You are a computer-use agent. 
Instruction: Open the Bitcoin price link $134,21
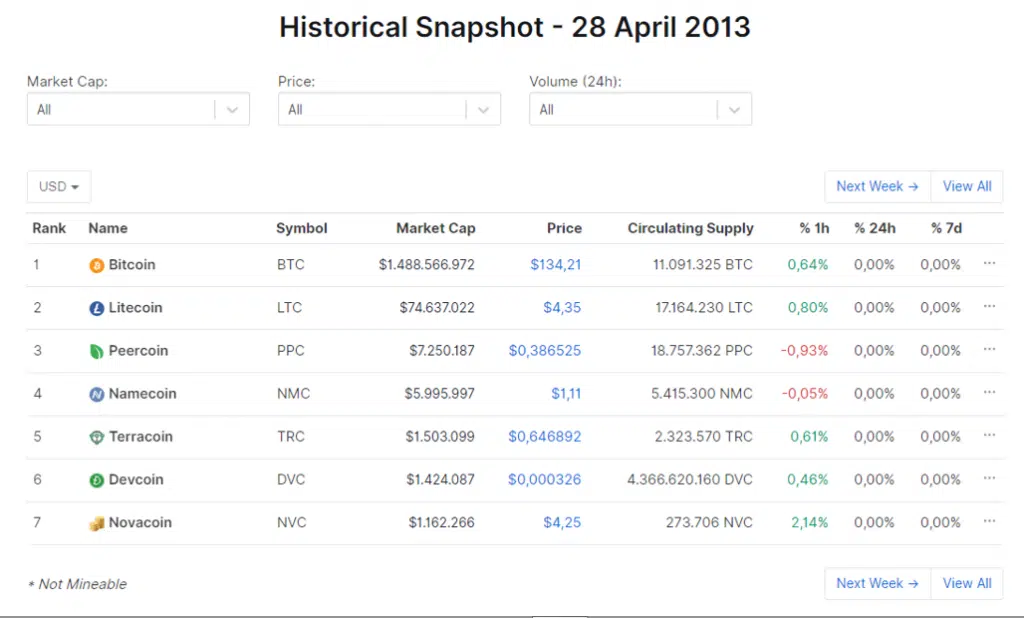(x=556, y=265)
